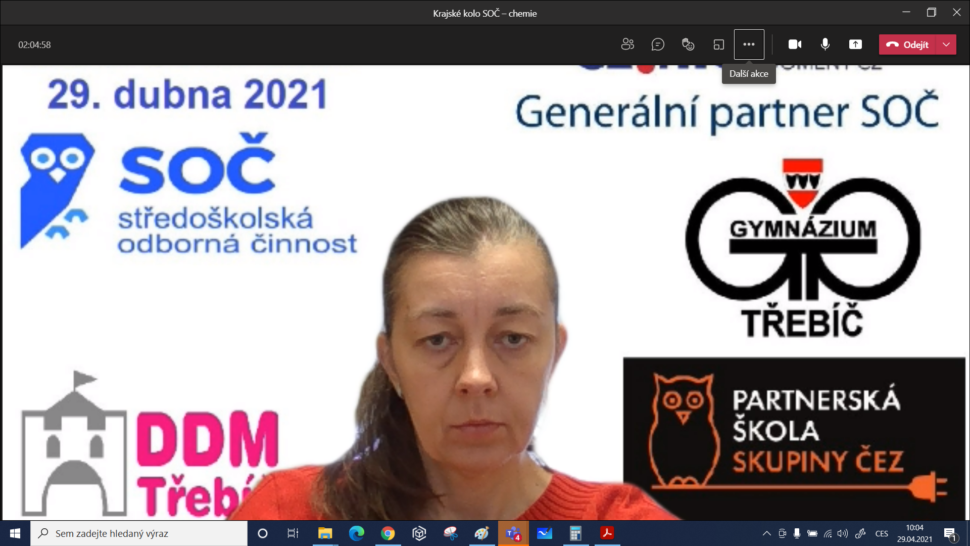Switch to Microsoft Teams taskbar icon
The image size is (970, 546).
tap(513, 533)
